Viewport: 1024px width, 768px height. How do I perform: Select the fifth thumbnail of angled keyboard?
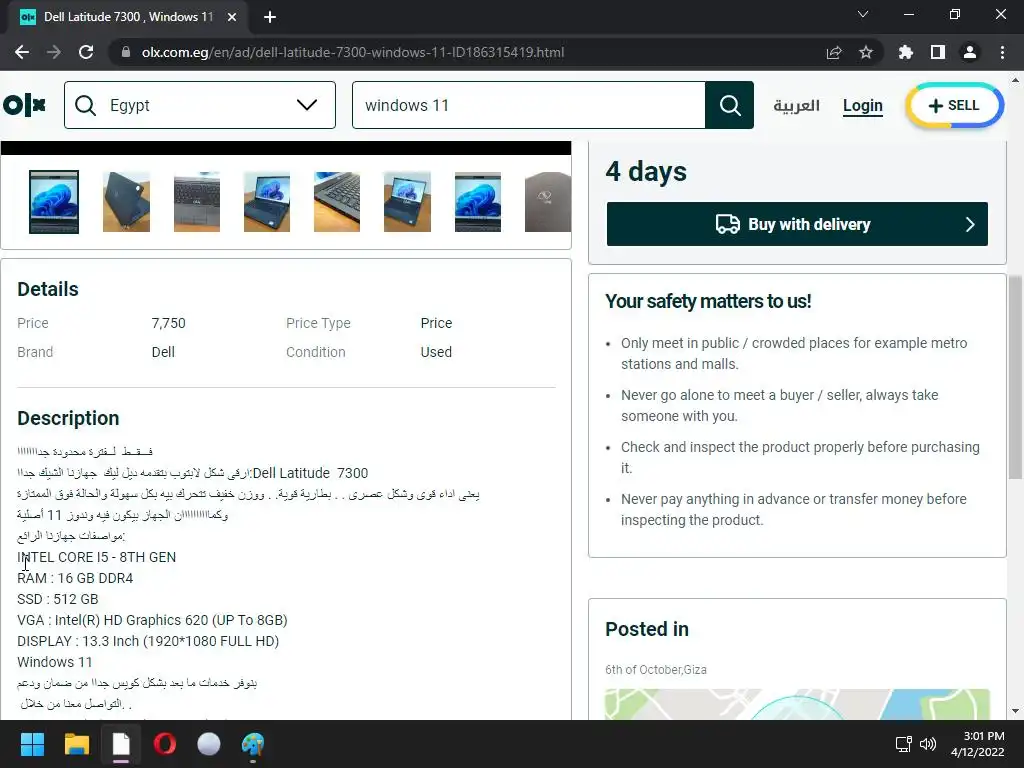[337, 202]
